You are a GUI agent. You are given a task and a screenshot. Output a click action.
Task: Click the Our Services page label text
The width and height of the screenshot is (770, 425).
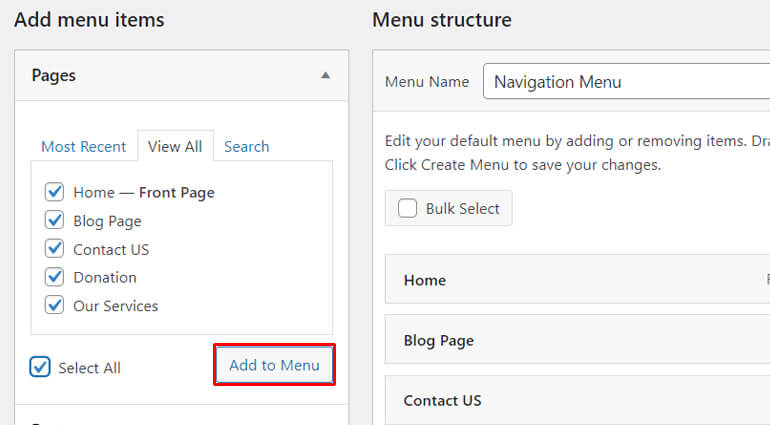(x=115, y=306)
